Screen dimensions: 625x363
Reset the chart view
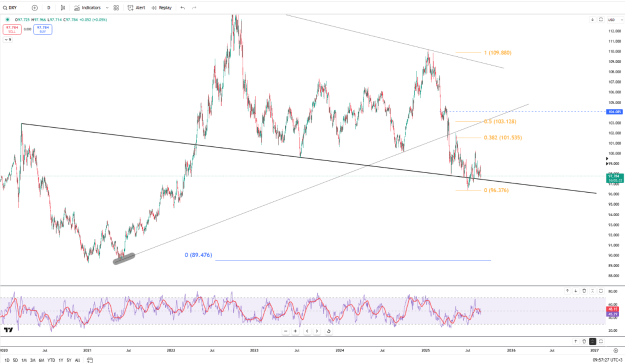coord(328,331)
